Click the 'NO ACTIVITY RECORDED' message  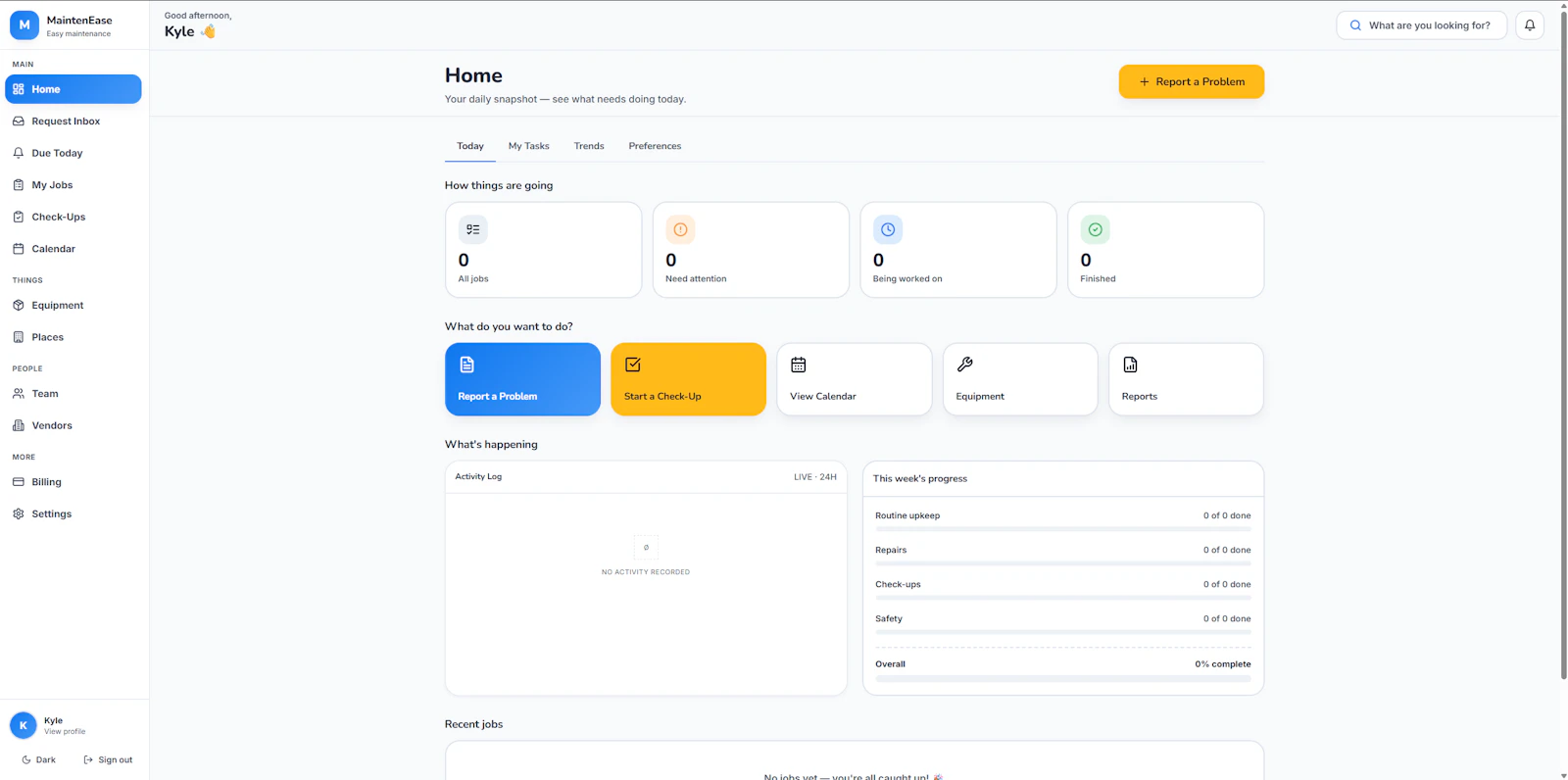(x=646, y=572)
